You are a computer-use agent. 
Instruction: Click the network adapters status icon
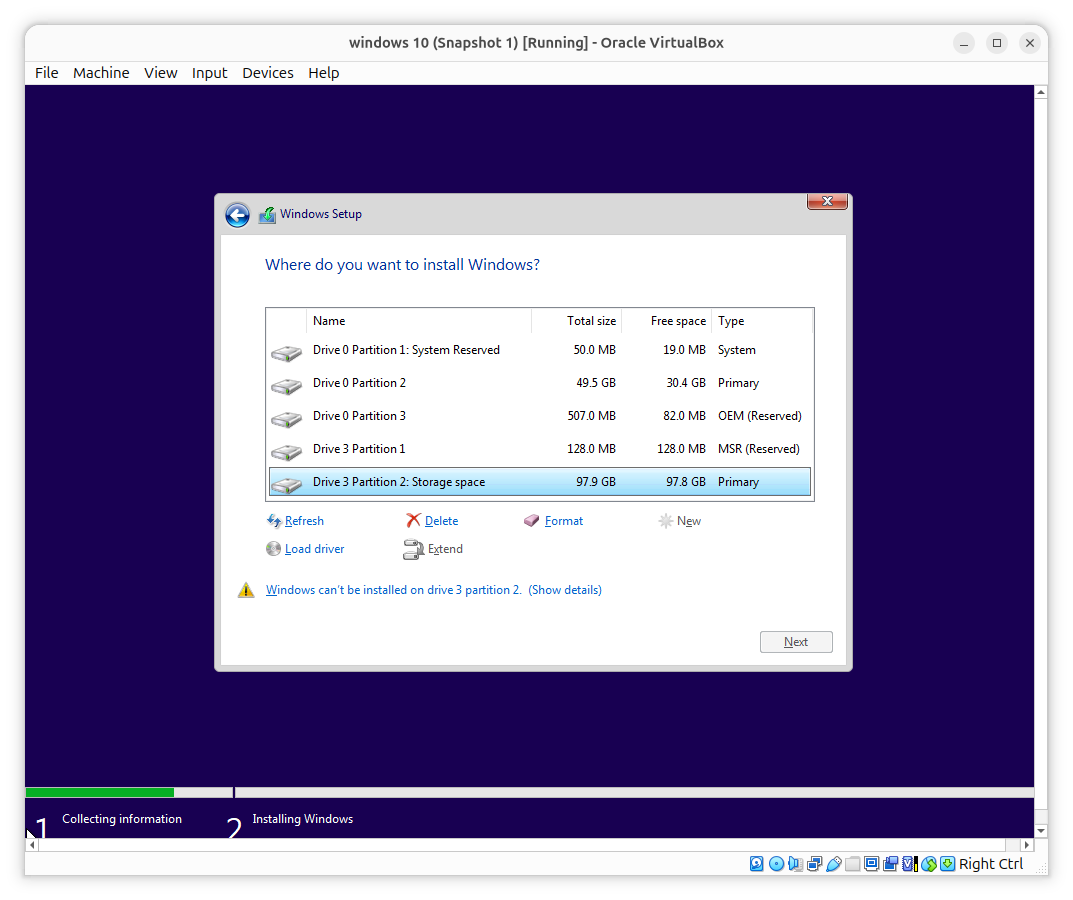814,864
